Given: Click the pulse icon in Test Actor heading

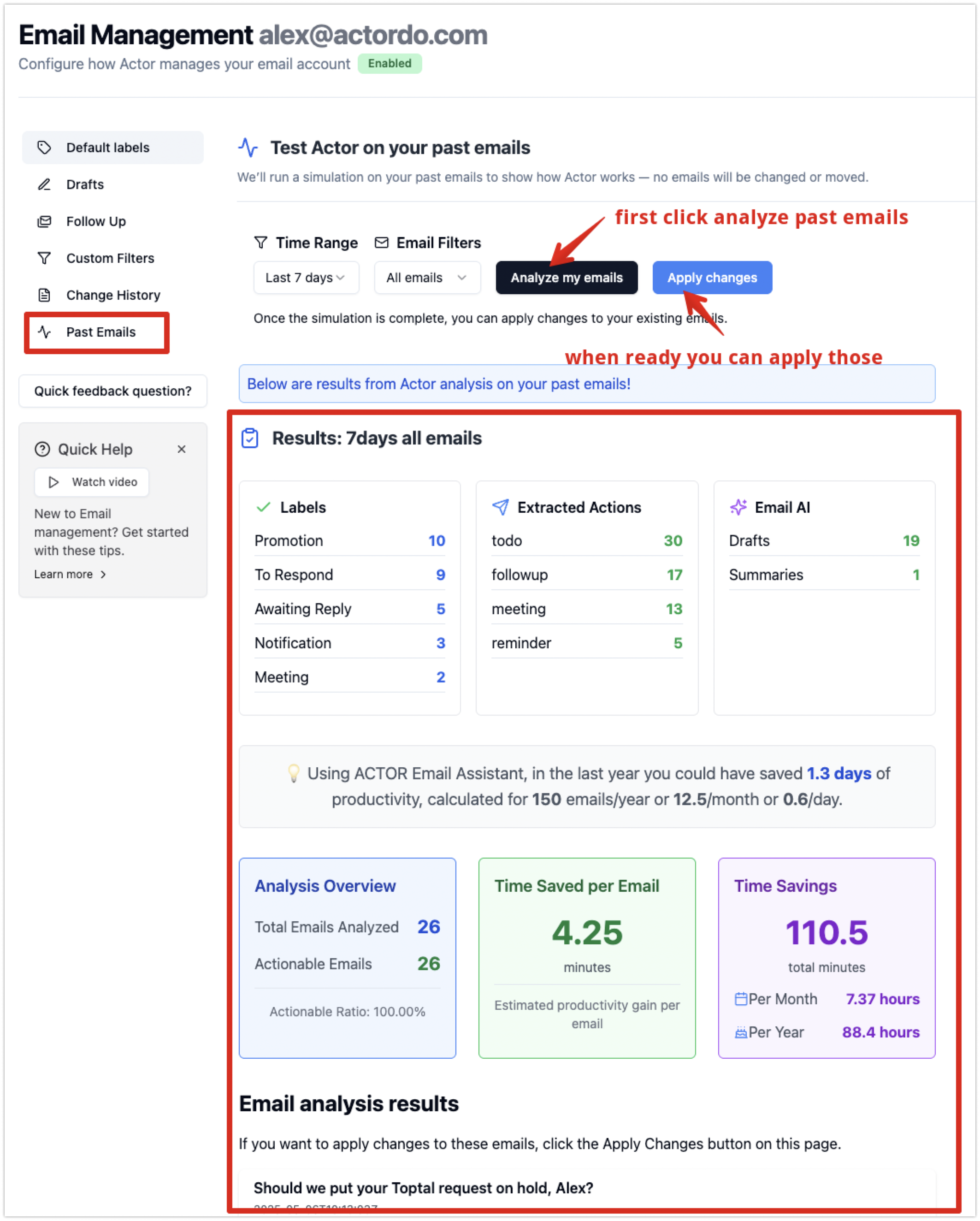Looking at the screenshot, I should pos(248,148).
